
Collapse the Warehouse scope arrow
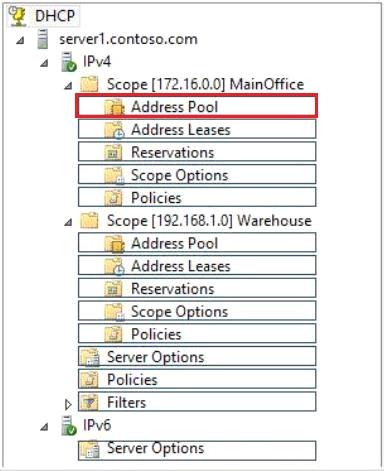68,222
